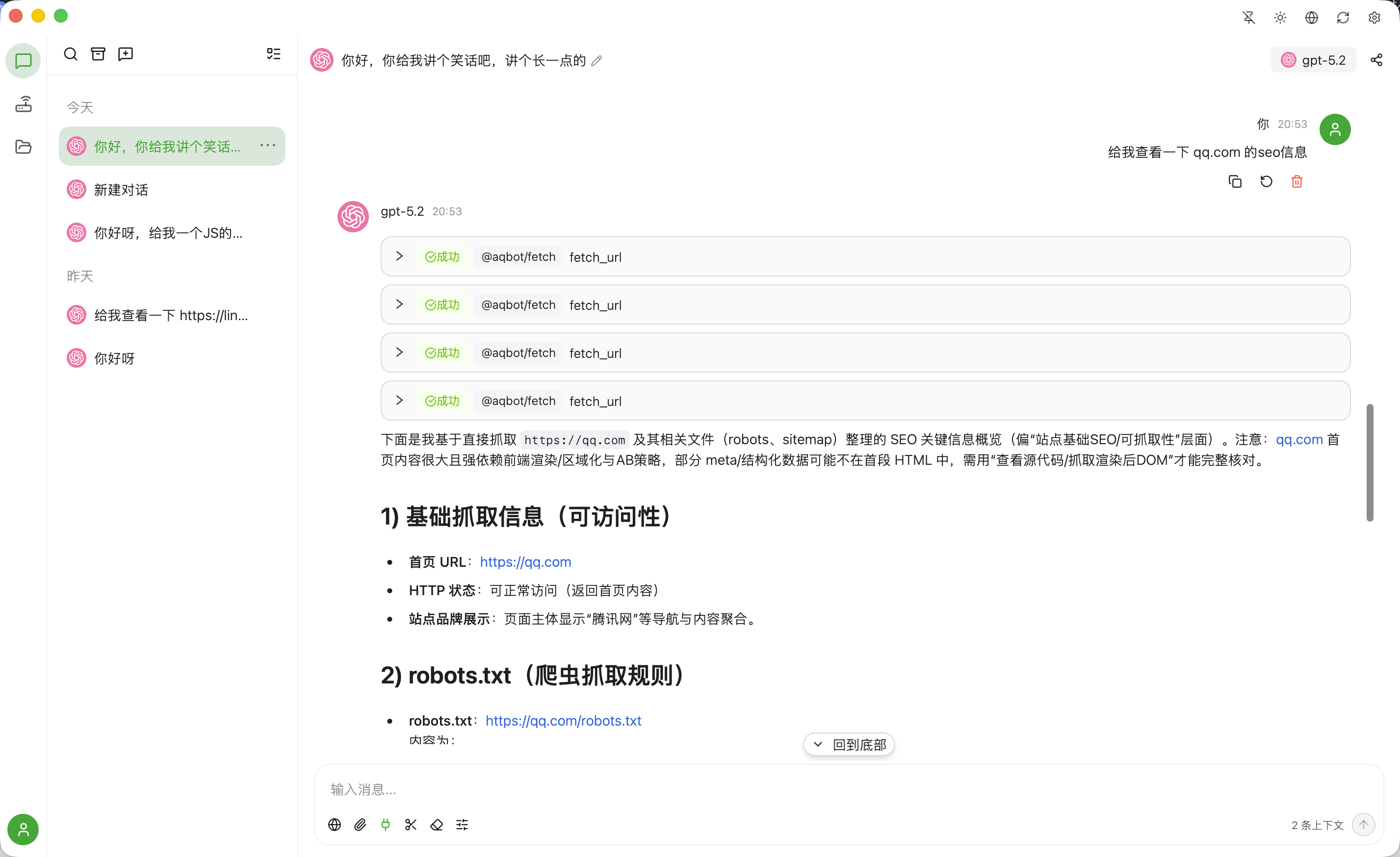Clear context with the scissors icon
The height and width of the screenshot is (857, 1400).
(x=410, y=825)
